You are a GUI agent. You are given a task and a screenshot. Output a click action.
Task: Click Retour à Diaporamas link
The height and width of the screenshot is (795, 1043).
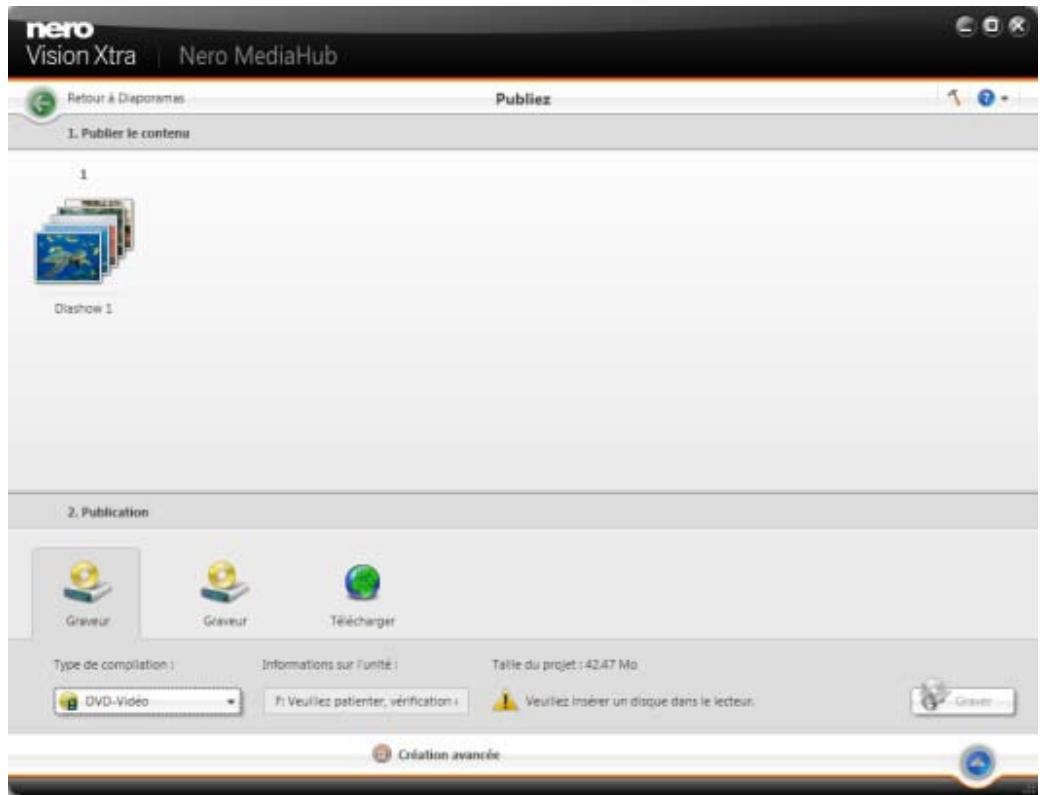(125, 98)
